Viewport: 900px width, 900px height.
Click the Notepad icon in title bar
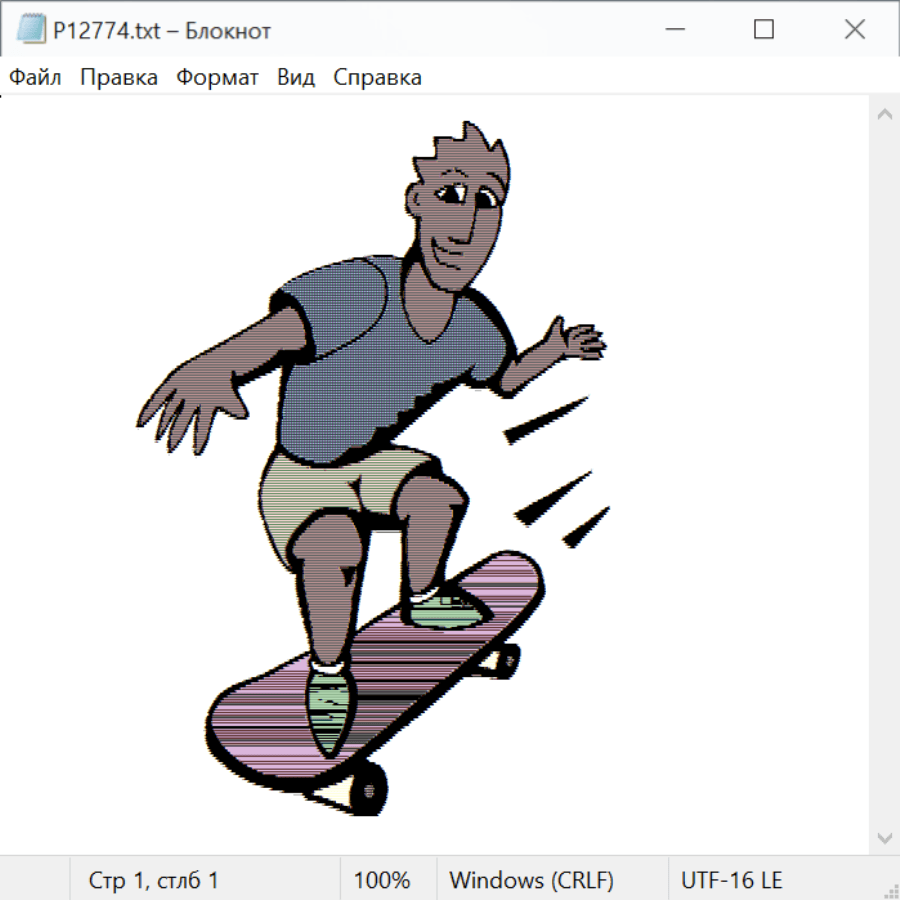point(31,30)
